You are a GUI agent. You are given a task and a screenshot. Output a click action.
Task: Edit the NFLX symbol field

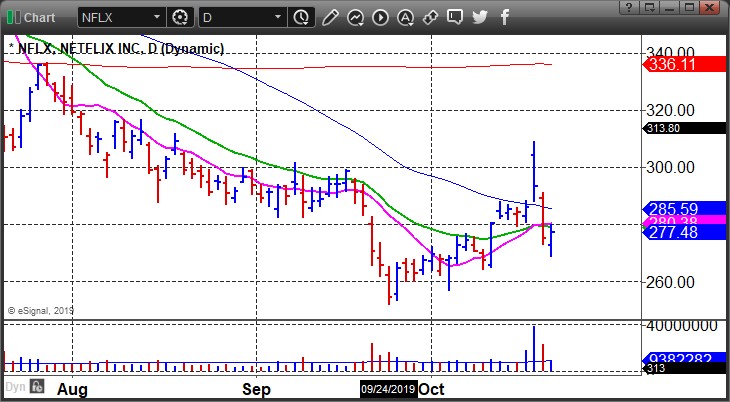[x=115, y=18]
